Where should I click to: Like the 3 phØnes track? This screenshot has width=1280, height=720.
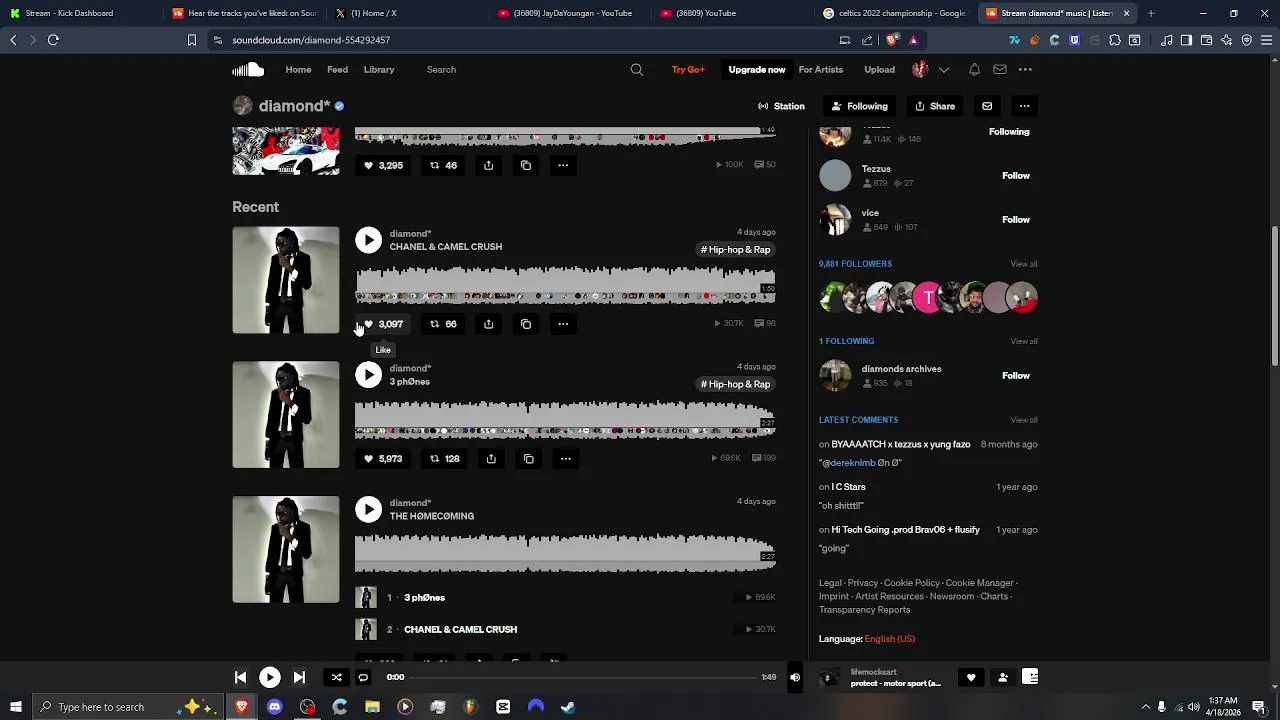tap(383, 459)
